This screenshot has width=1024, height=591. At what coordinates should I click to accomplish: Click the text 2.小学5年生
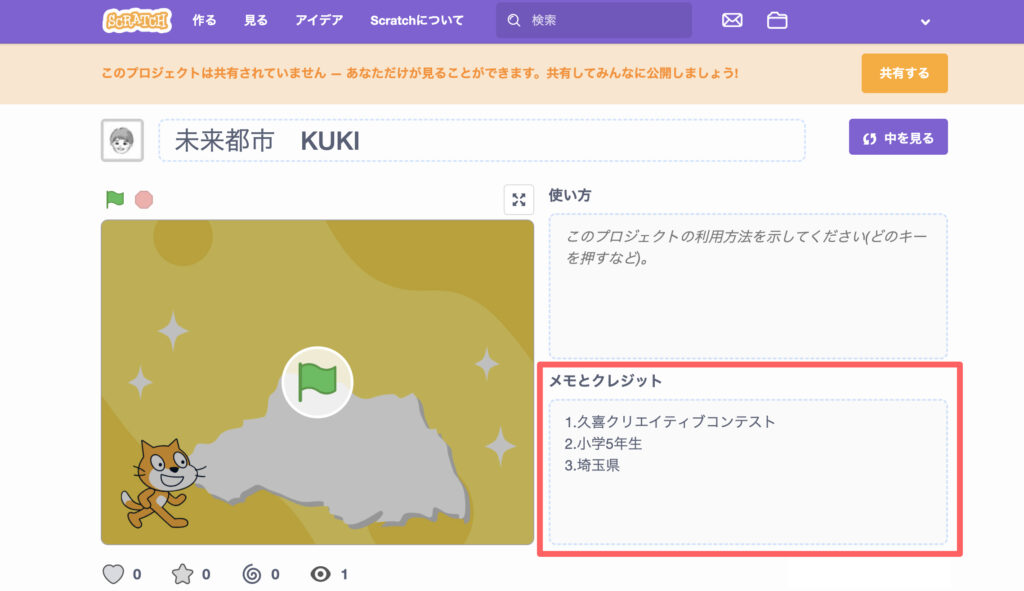tap(603, 443)
